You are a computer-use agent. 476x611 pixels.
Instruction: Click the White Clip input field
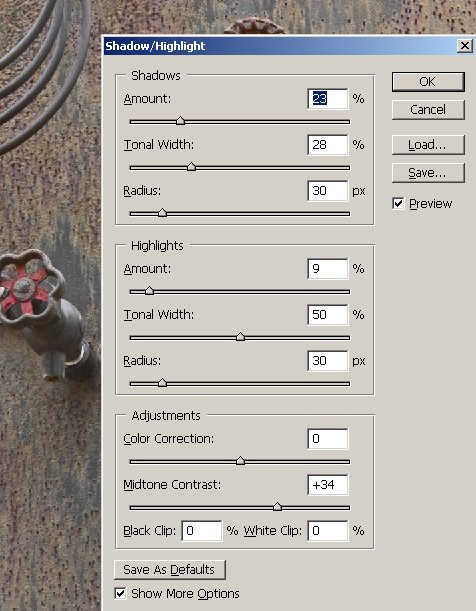click(328, 531)
